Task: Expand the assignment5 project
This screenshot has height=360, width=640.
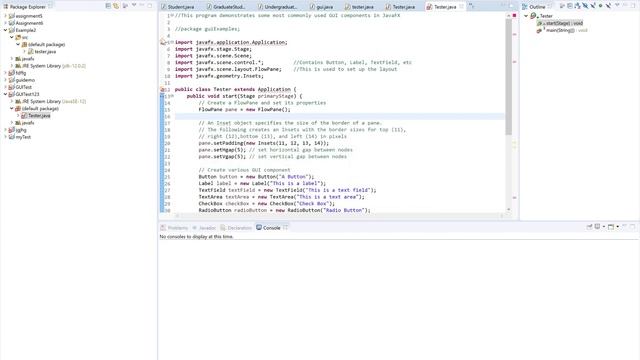Action: [x=5, y=16]
